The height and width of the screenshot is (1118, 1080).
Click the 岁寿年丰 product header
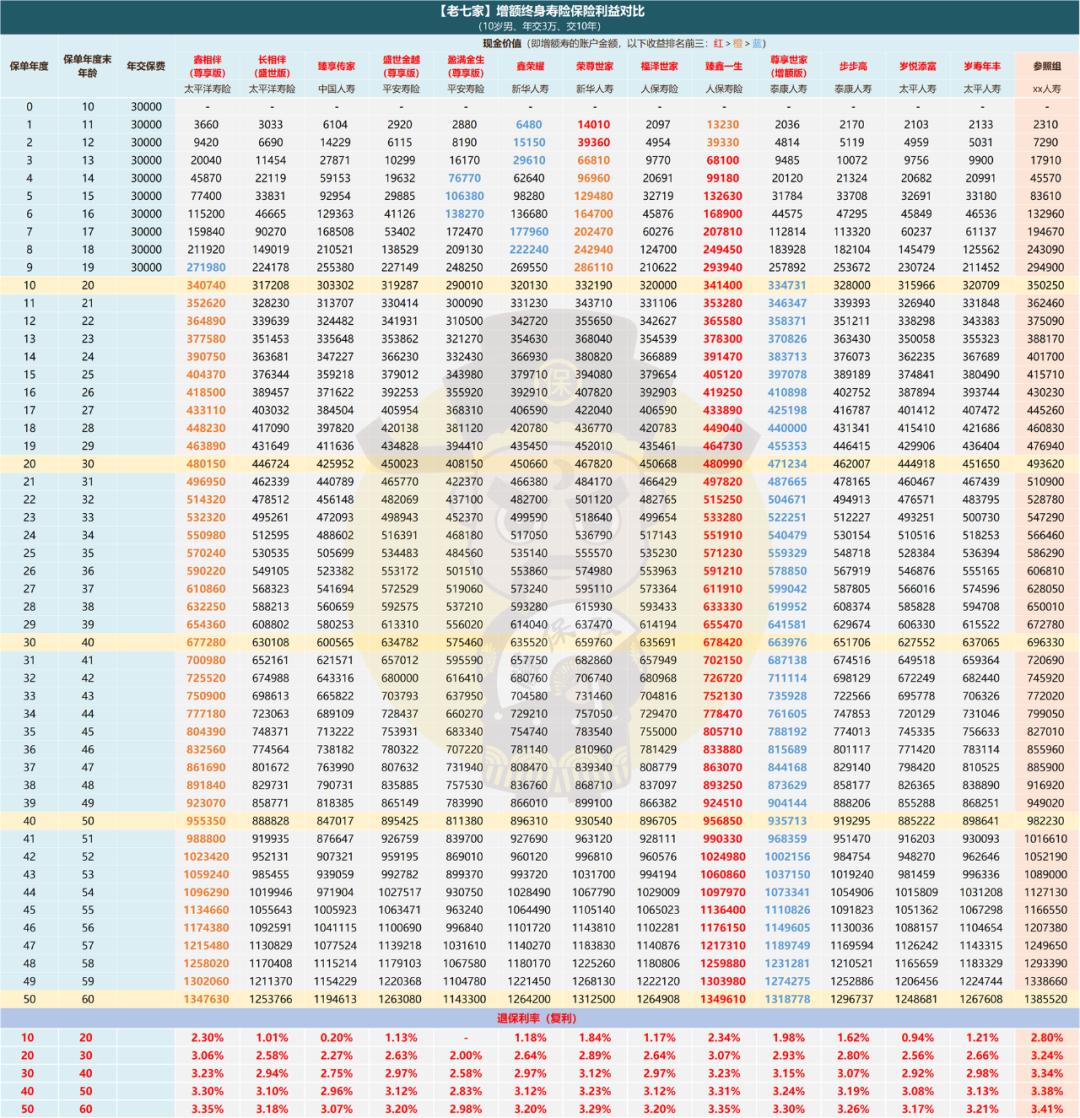click(982, 66)
